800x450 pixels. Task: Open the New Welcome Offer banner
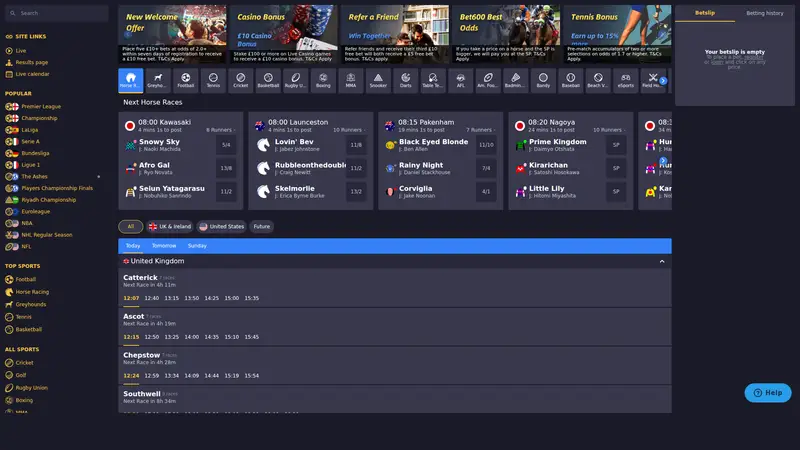tap(172, 34)
